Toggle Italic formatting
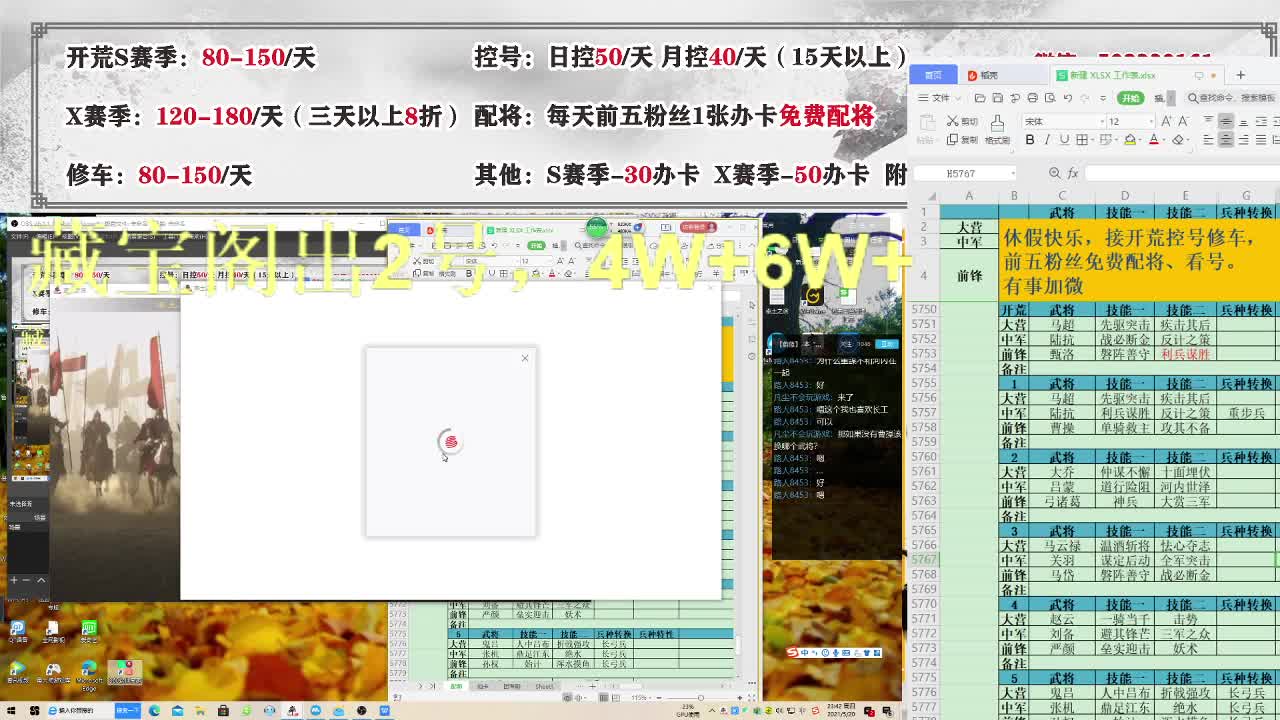Viewport: 1280px width, 720px height. pos(1046,139)
